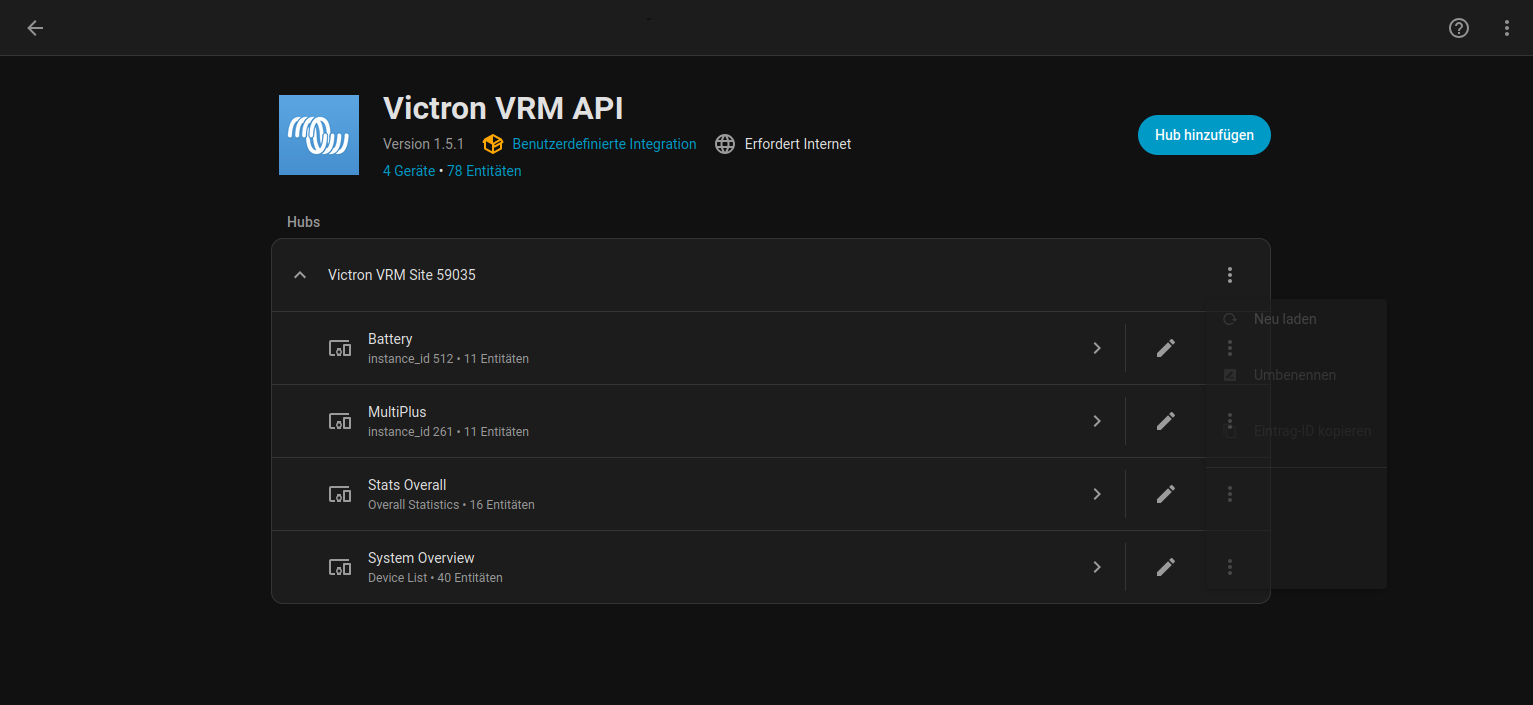
Task: Open three-dot menu for System Overview
Action: pyautogui.click(x=1230, y=567)
